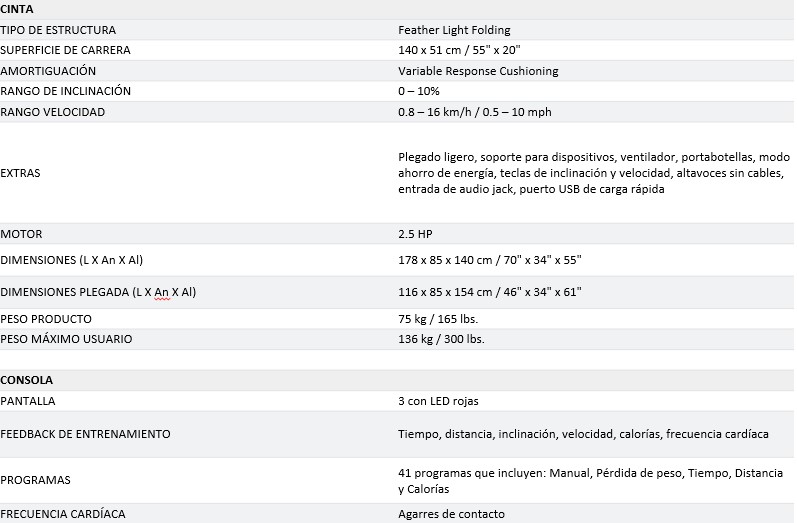This screenshot has height=523, width=797.
Task: Click Variable Response Cushioning text
Action: coord(478,71)
